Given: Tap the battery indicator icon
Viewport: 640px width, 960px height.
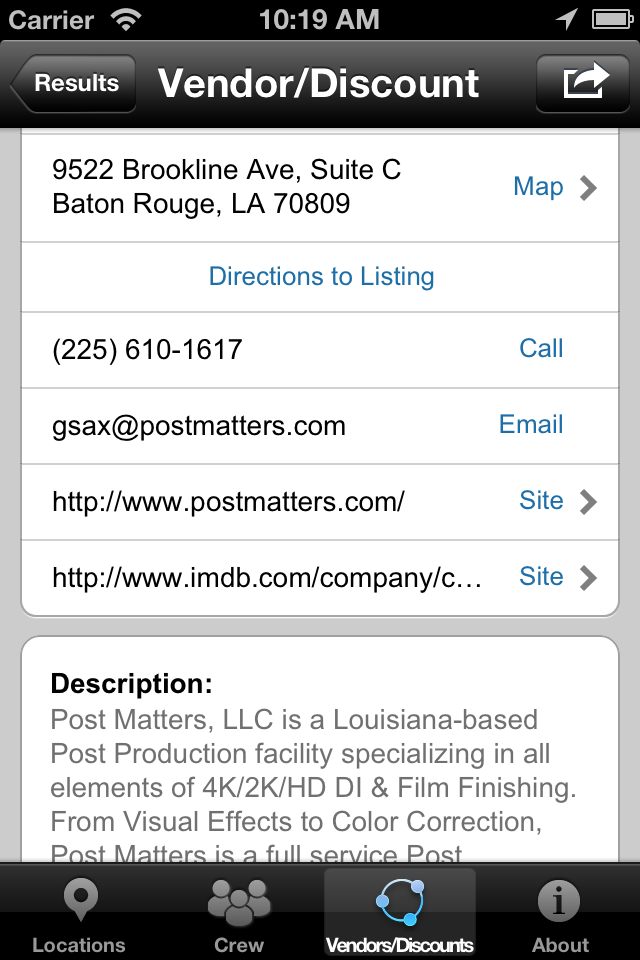Looking at the screenshot, I should [612, 20].
